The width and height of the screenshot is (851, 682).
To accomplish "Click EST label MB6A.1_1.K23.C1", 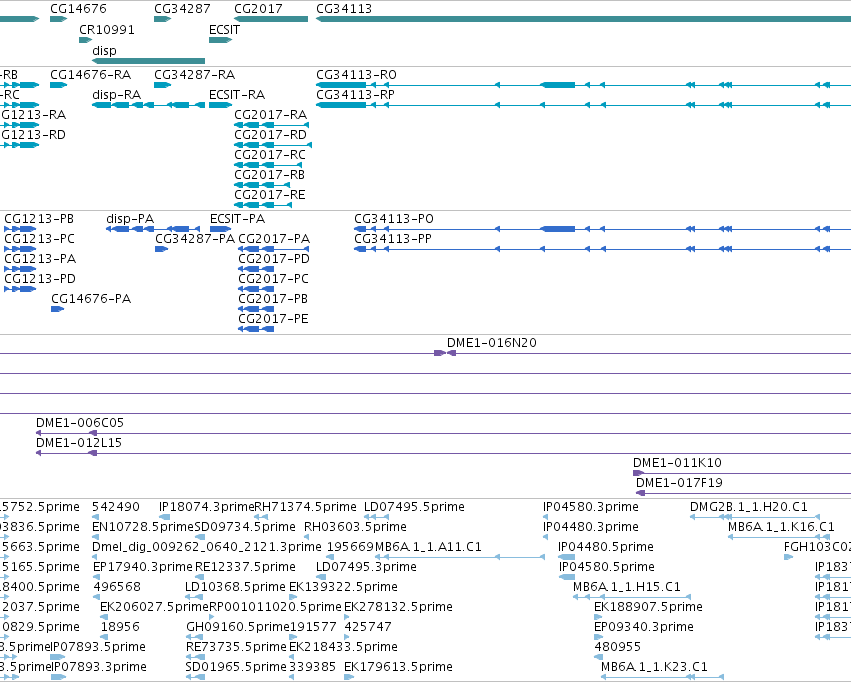I will 655,667.
